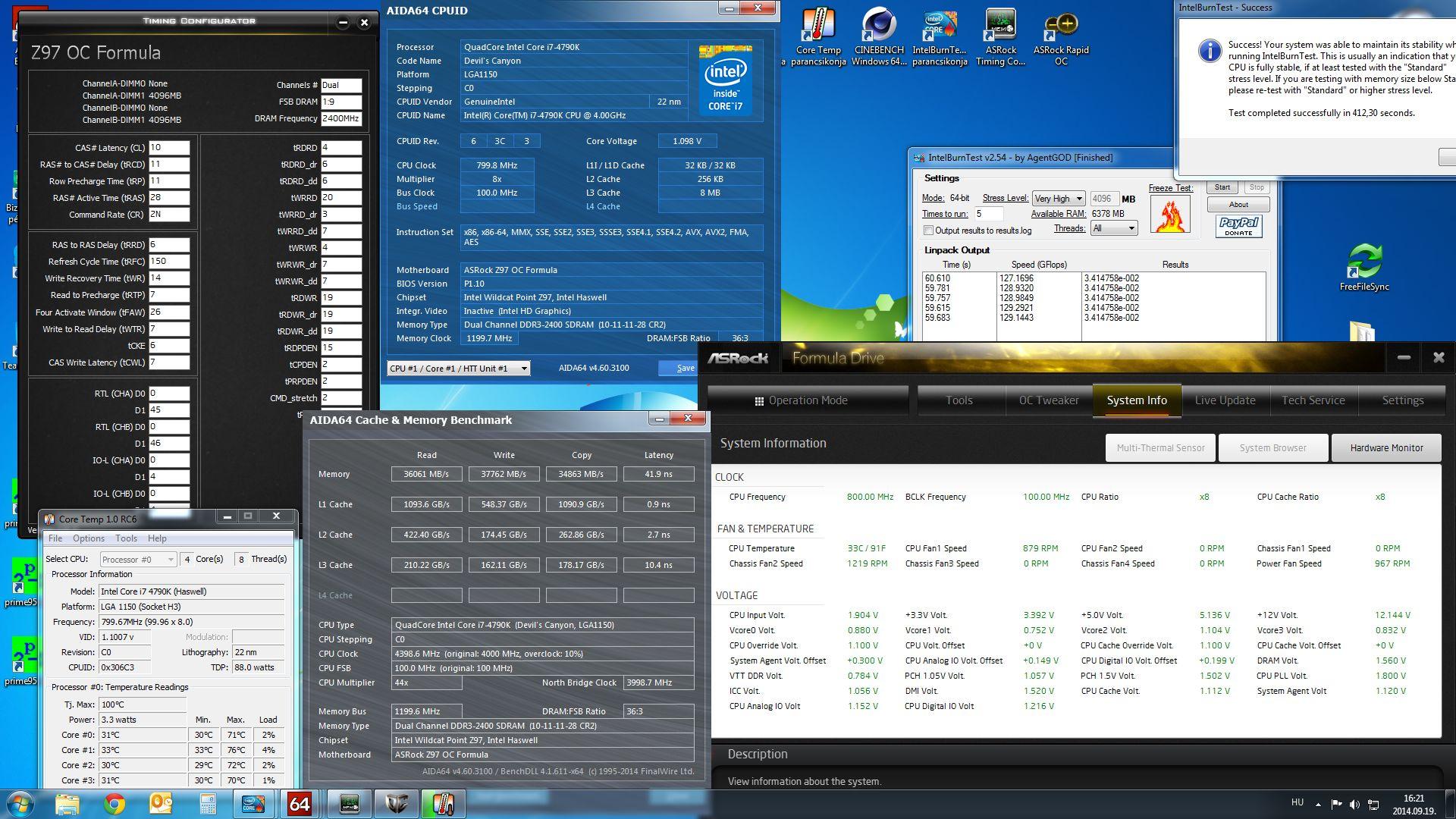Screen dimensions: 1456x819
Task: Click the L3 Cache Write 162.11 GB/s cell
Action: (x=504, y=565)
